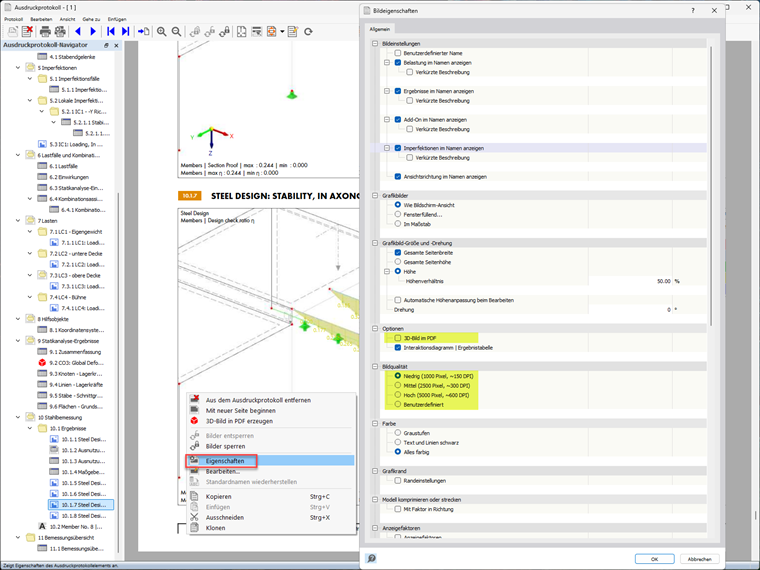Select 9.1 Zusammenfassung in navigator
The width and height of the screenshot is (760, 570).
(70, 352)
